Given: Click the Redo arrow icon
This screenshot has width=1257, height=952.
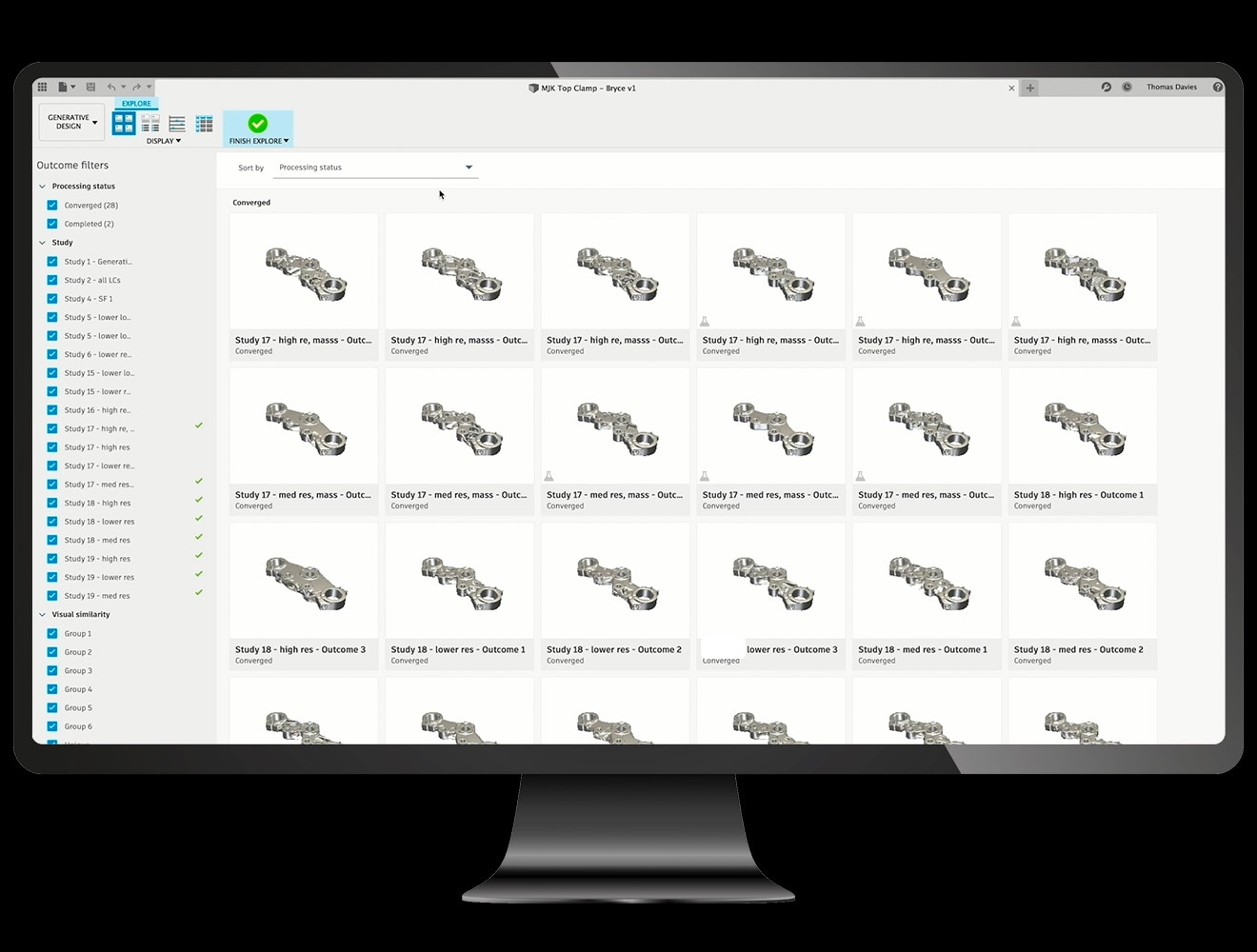Looking at the screenshot, I should click(x=133, y=86).
